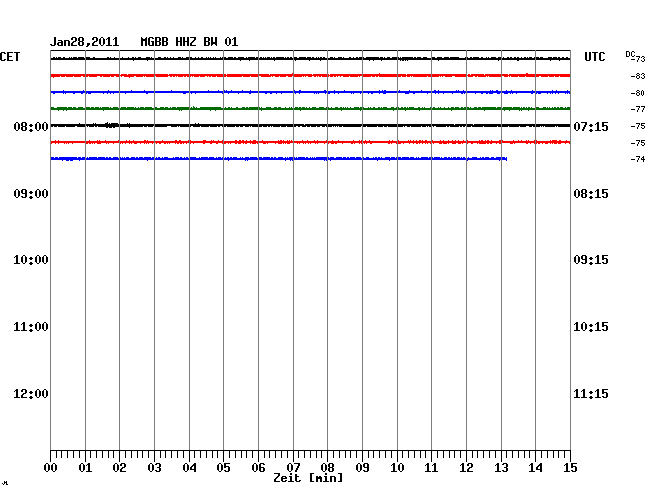
Task: Select minute tick label 13
Action: tap(501, 468)
